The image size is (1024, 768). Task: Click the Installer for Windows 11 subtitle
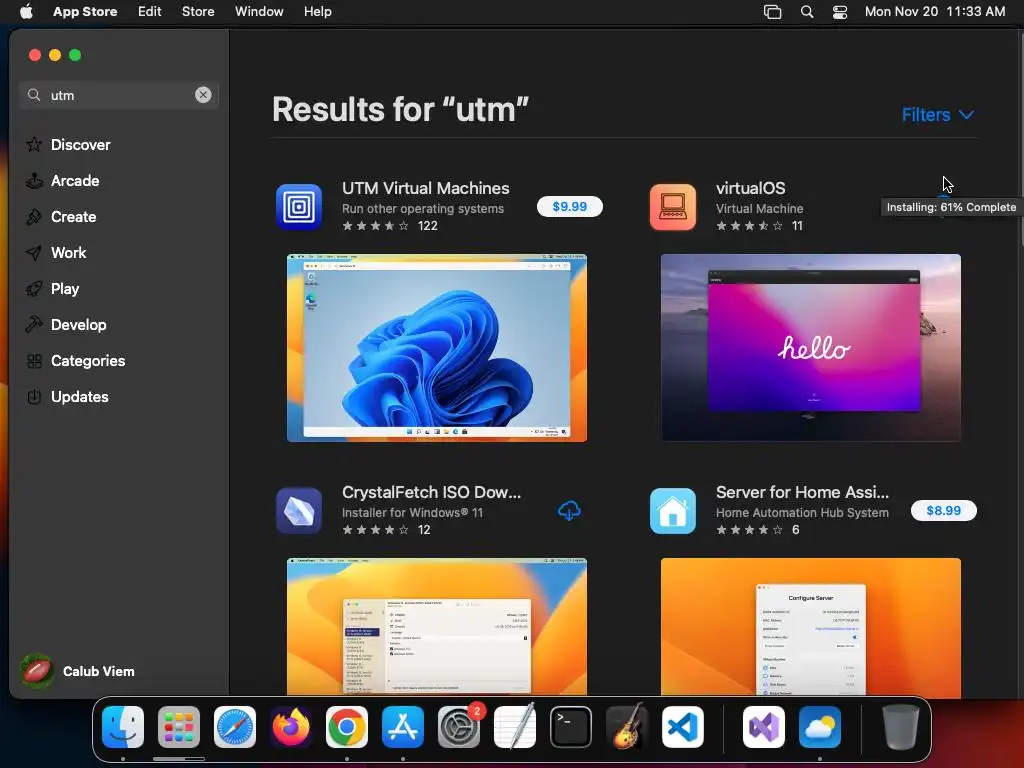(413, 513)
